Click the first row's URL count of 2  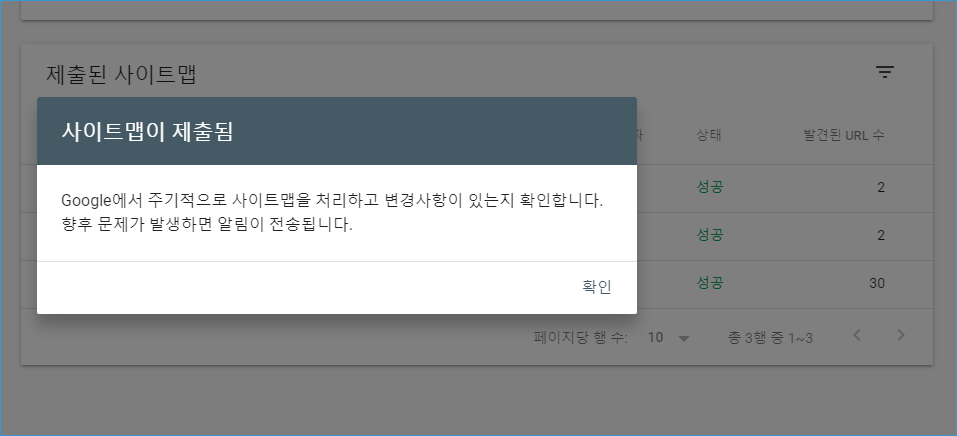tap(881, 187)
